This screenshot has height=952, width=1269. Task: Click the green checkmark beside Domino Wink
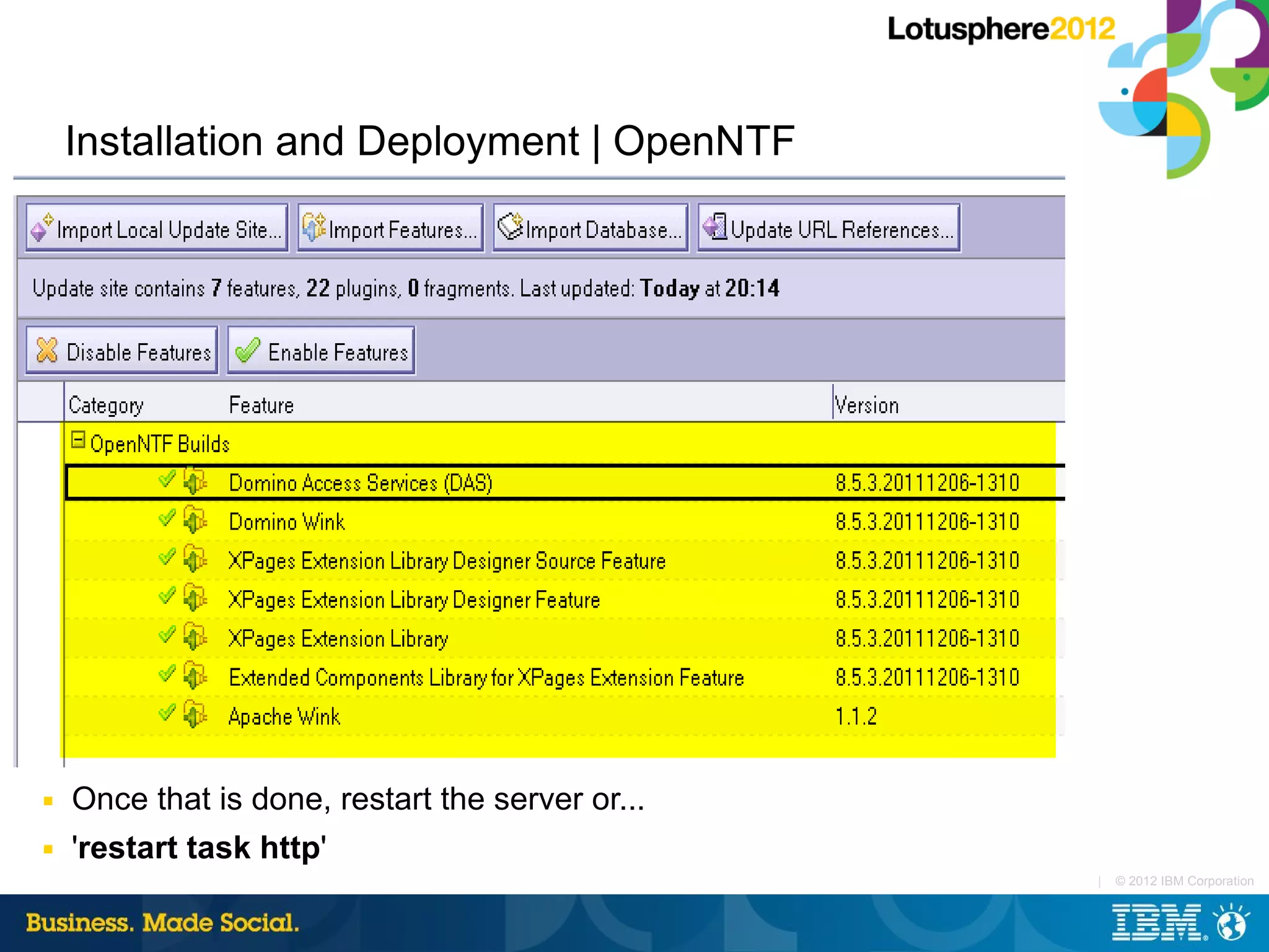pos(167,518)
